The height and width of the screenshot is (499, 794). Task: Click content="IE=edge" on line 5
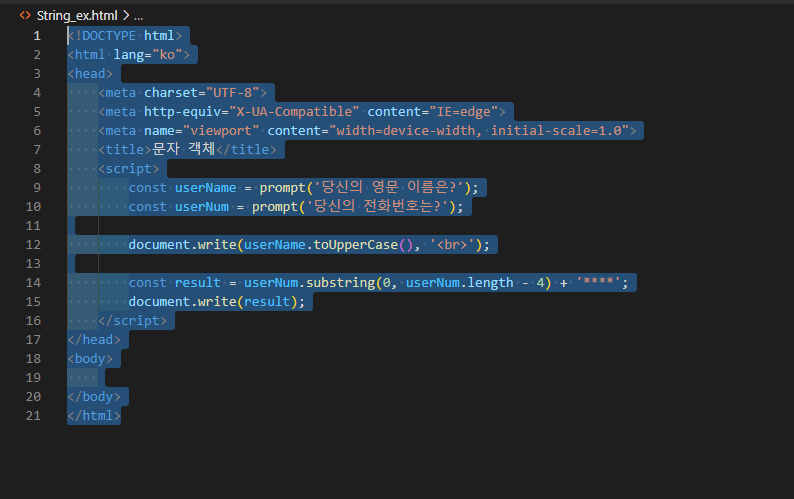click(x=433, y=111)
